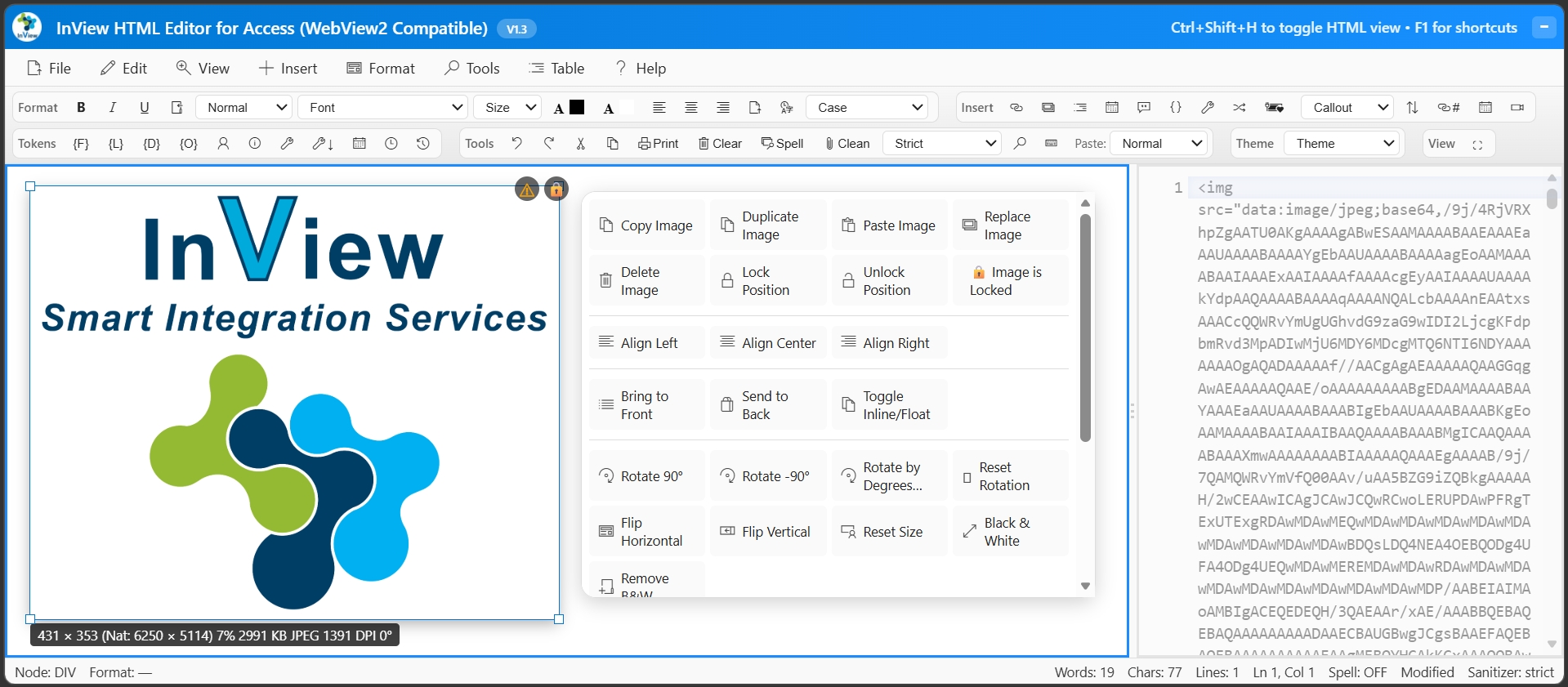1568x687 pixels.
Task: Toggle the lock badge on the image
Action: pyautogui.click(x=556, y=190)
